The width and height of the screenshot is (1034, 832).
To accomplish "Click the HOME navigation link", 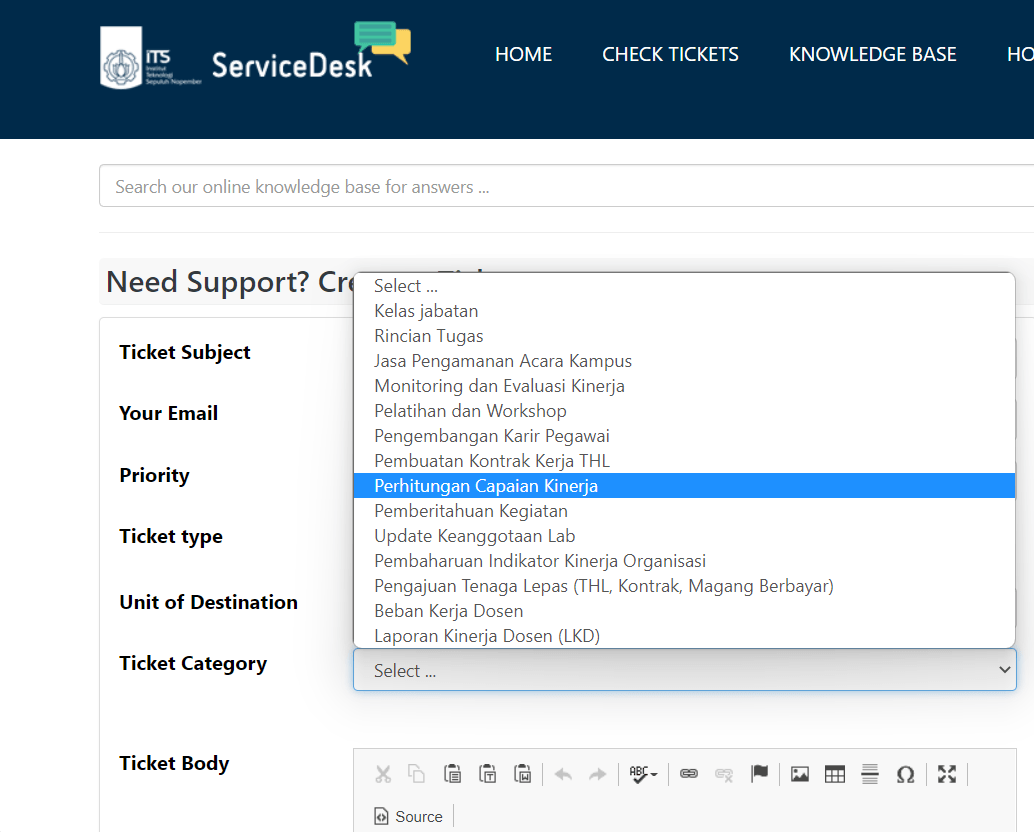I will pyautogui.click(x=523, y=55).
